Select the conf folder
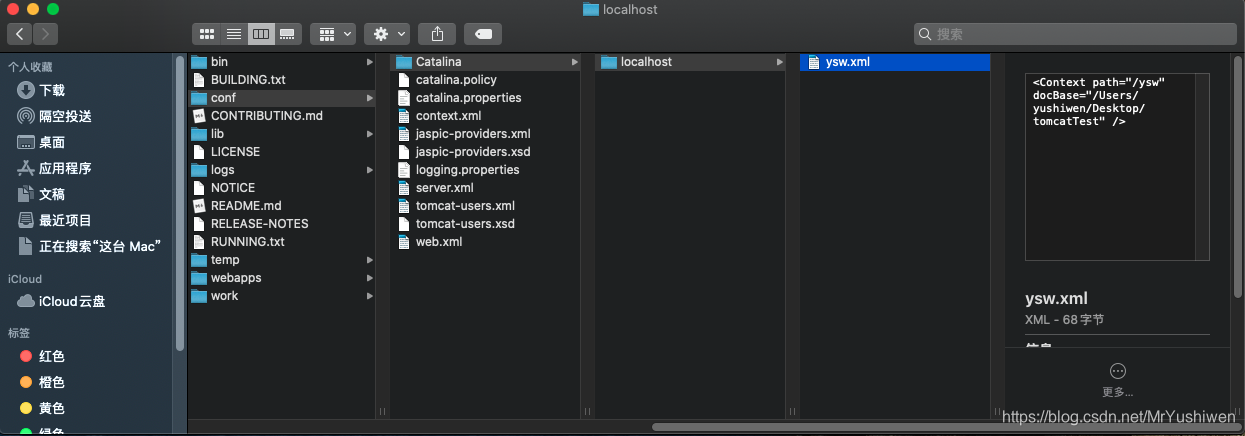This screenshot has width=1245, height=436. (282, 98)
